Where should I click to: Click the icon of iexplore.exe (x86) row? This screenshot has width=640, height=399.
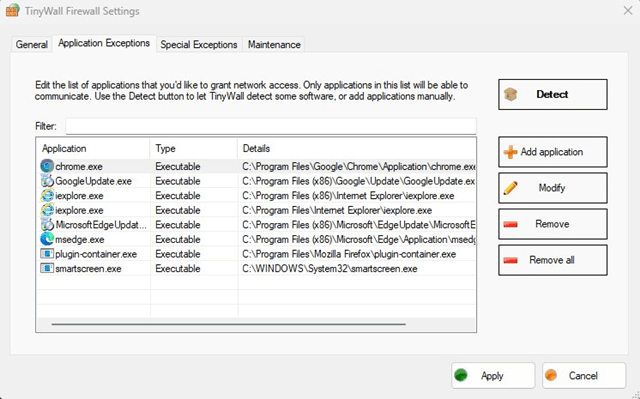47,195
